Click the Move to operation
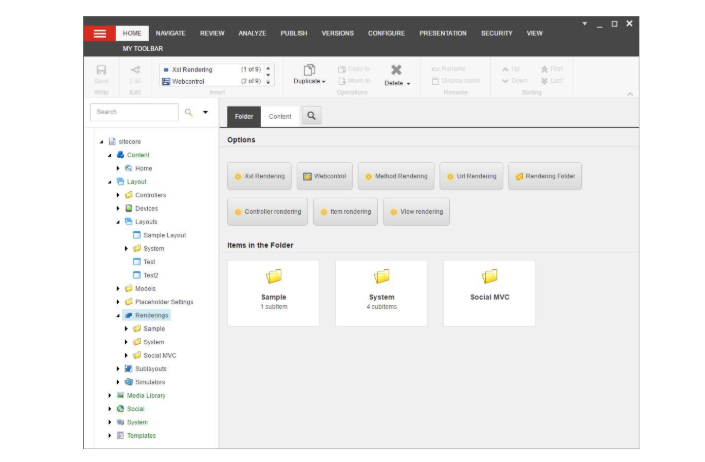This screenshot has width=705, height=462. pyautogui.click(x=353, y=81)
